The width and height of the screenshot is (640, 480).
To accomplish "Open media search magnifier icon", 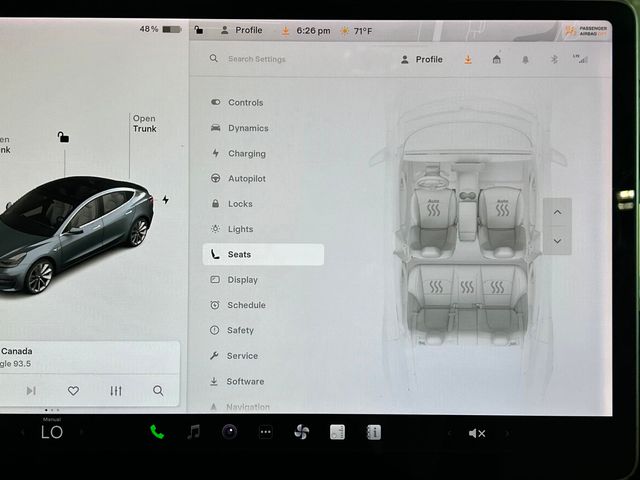I will coord(158,391).
